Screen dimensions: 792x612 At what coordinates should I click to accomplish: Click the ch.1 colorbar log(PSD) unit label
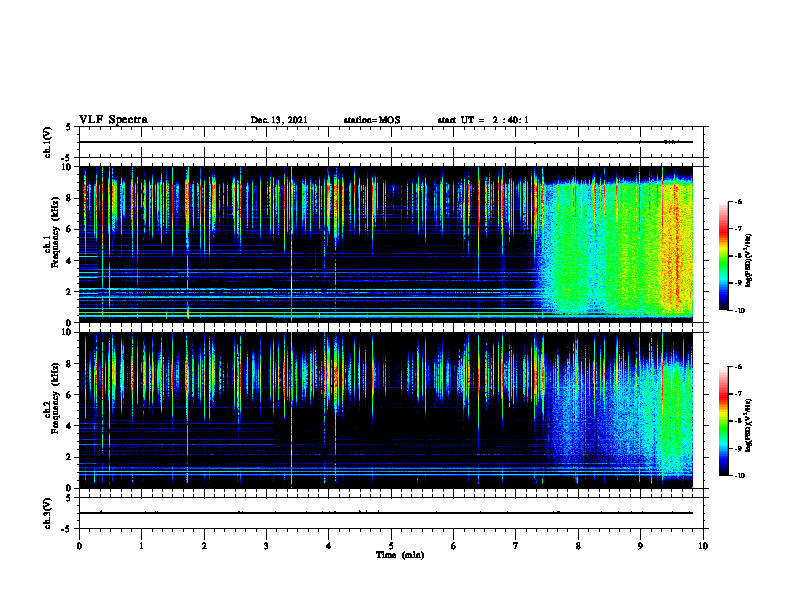749,260
